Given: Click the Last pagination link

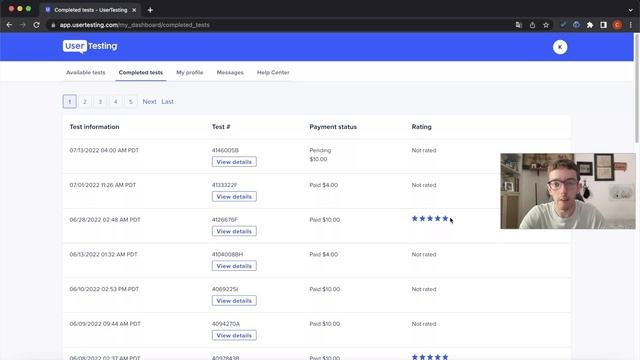Looking at the screenshot, I should coord(167,102).
